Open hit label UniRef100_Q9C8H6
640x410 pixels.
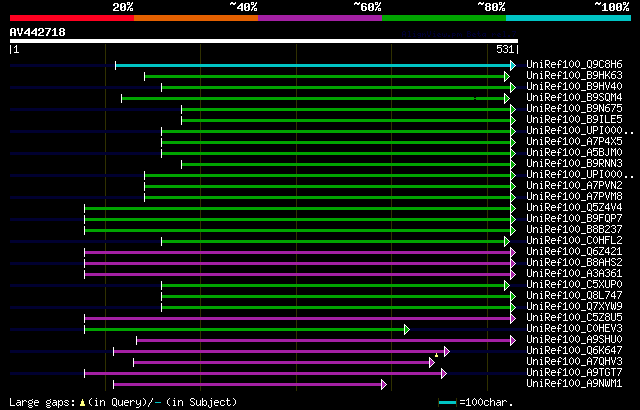[x=574, y=64]
